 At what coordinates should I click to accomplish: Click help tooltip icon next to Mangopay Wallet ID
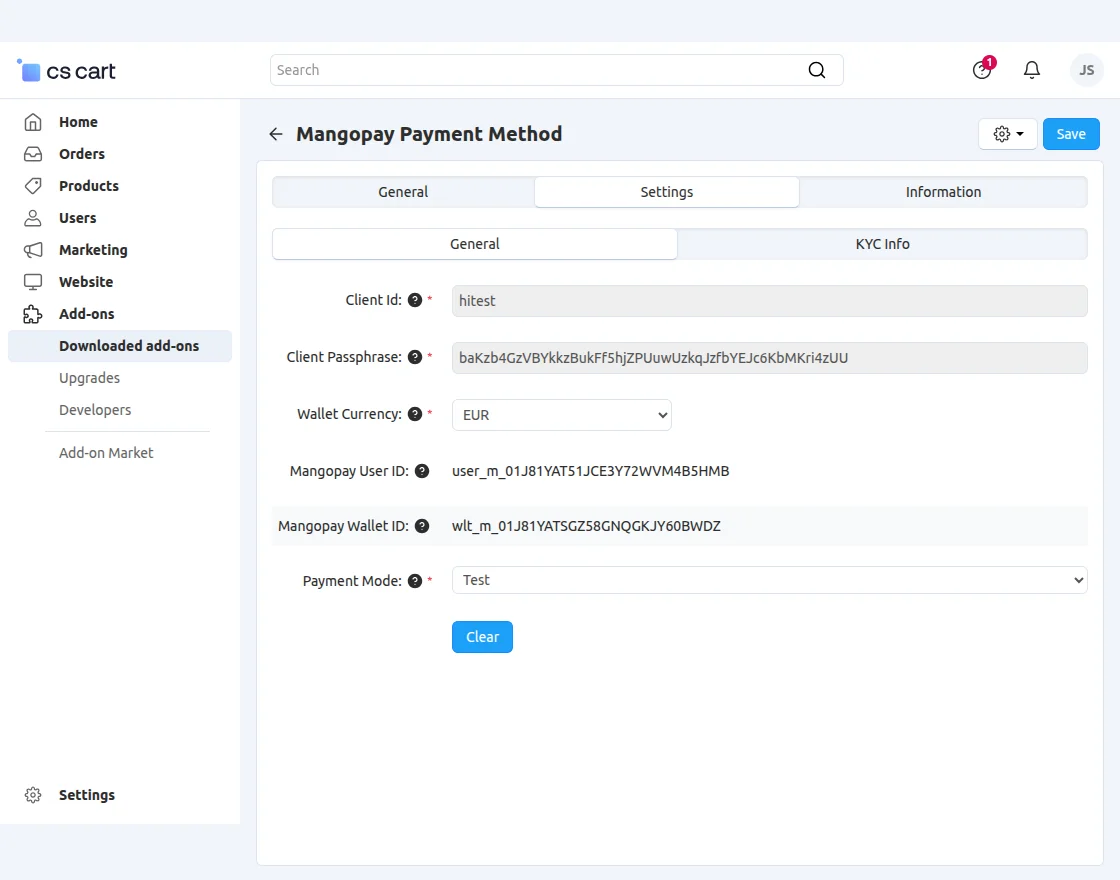pyautogui.click(x=422, y=526)
